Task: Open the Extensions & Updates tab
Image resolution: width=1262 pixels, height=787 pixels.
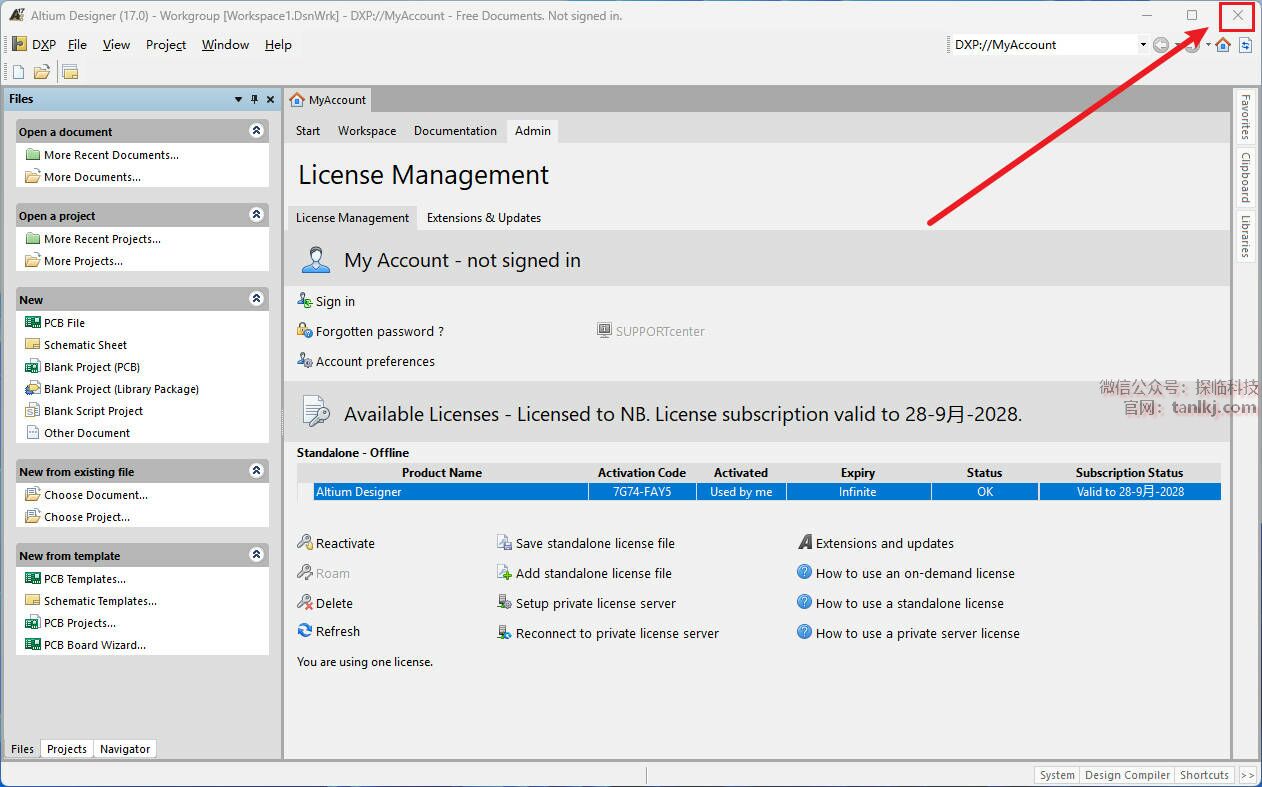Action: [x=484, y=217]
